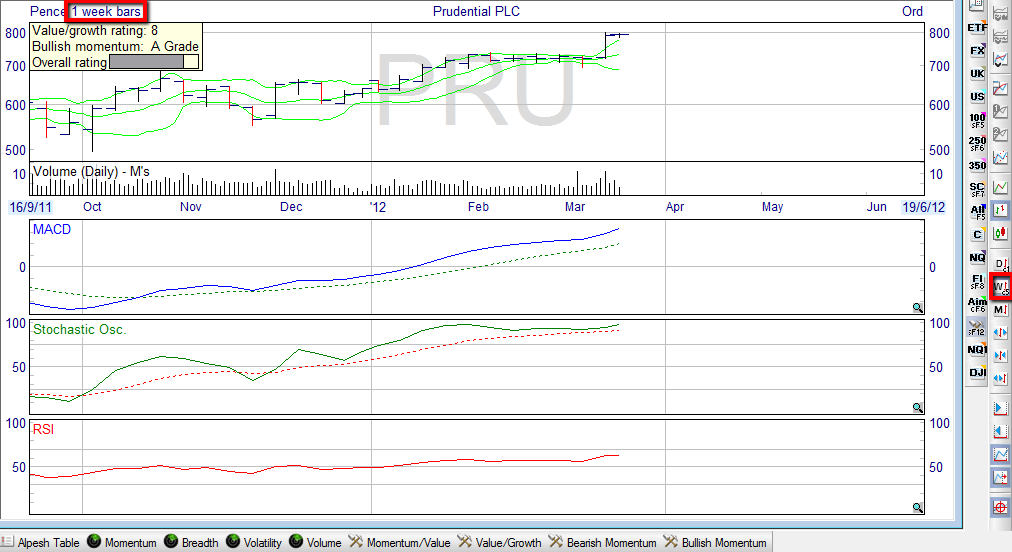The width and height of the screenshot is (1012, 552).
Task: Switch to the Volume tab
Action: click(316, 542)
